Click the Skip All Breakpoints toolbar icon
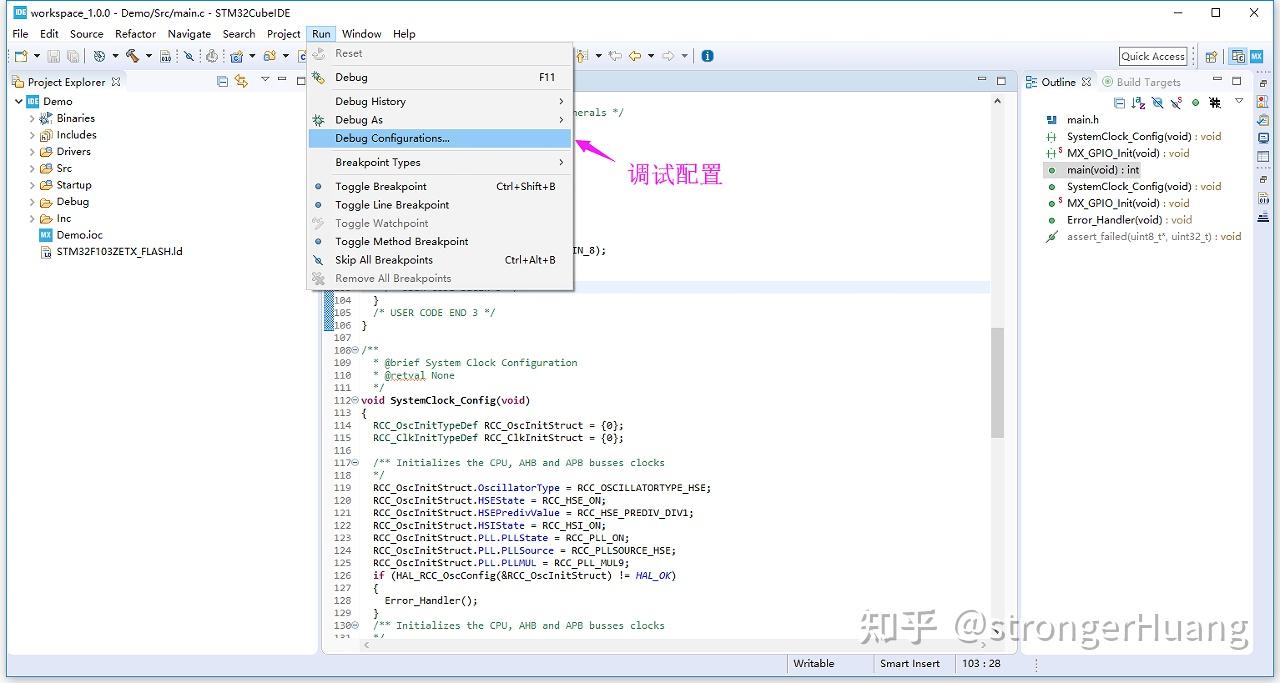The width and height of the screenshot is (1280, 683). [x=189, y=56]
